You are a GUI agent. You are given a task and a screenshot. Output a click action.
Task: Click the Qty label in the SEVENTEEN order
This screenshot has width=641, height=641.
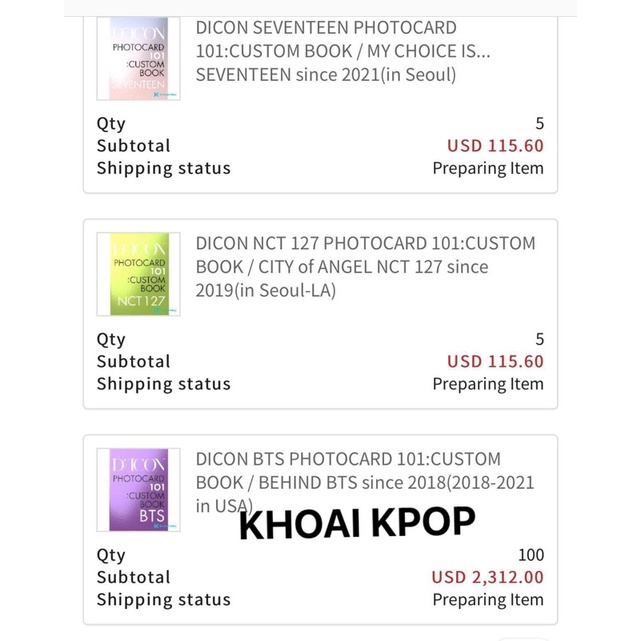pos(111,124)
